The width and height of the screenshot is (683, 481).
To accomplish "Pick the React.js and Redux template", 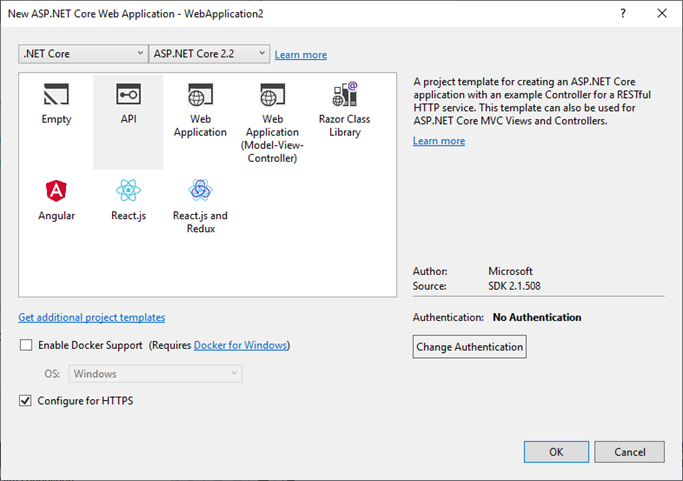I will tap(200, 191).
